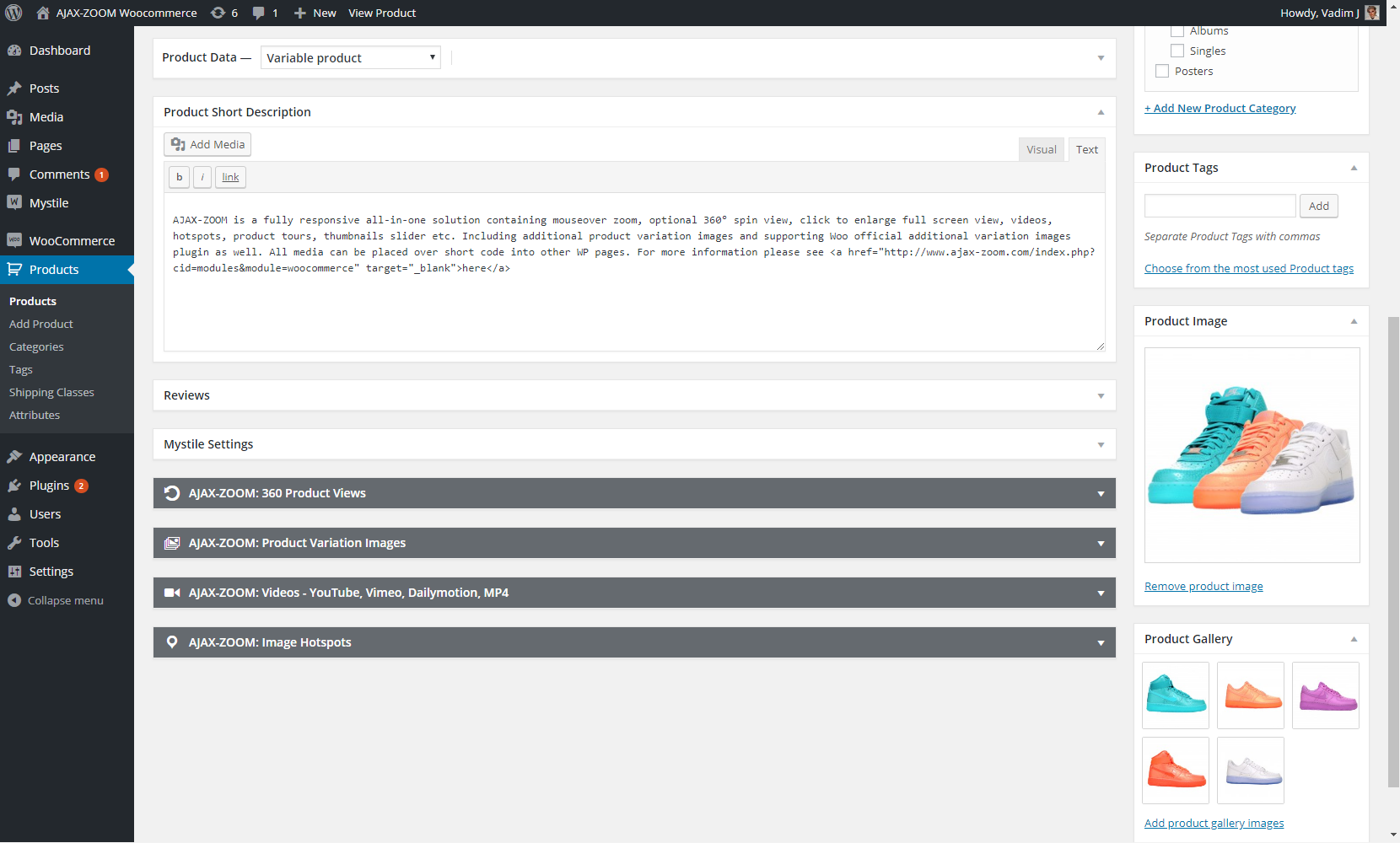Click Add New Product Category link
1400x843 pixels.
pyautogui.click(x=1220, y=108)
